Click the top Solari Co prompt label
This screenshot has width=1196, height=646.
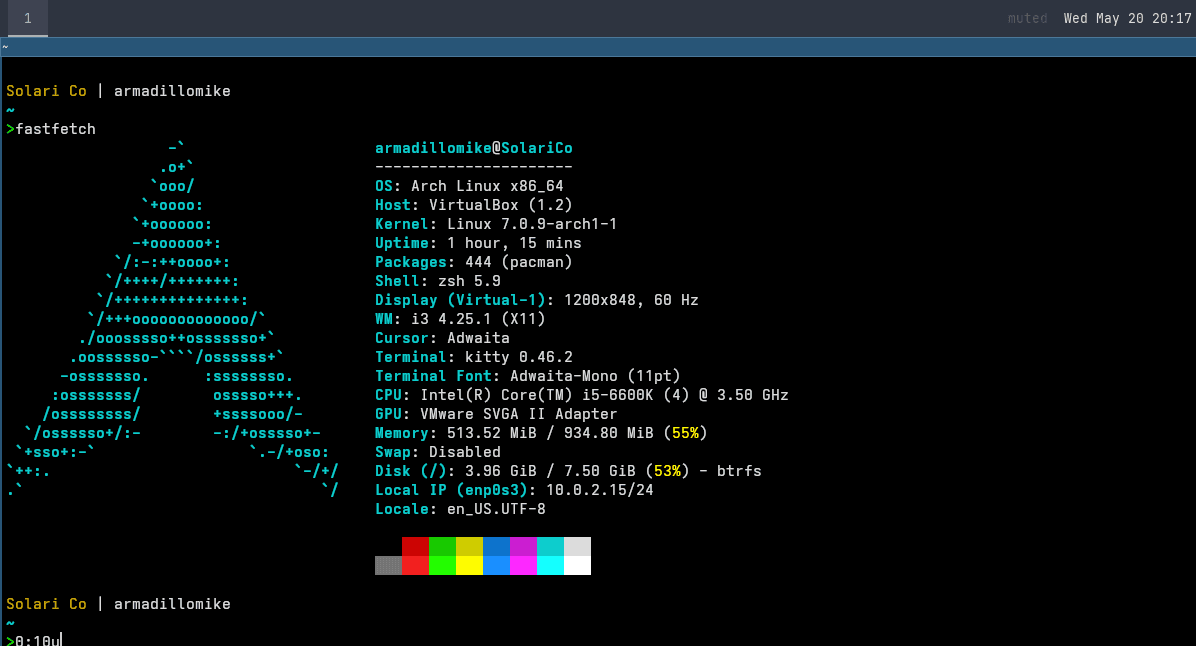47,91
